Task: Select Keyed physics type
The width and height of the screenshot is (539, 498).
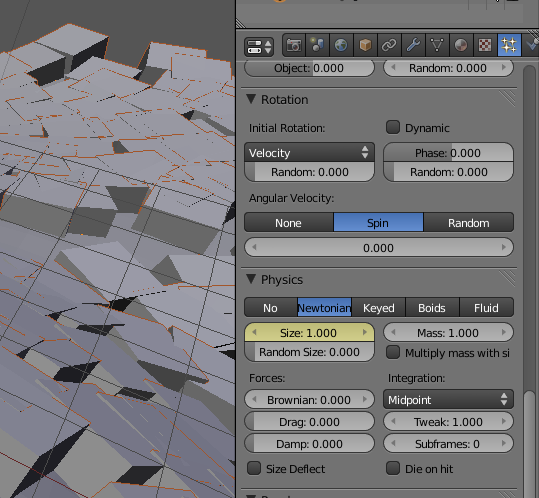Action: (x=378, y=308)
